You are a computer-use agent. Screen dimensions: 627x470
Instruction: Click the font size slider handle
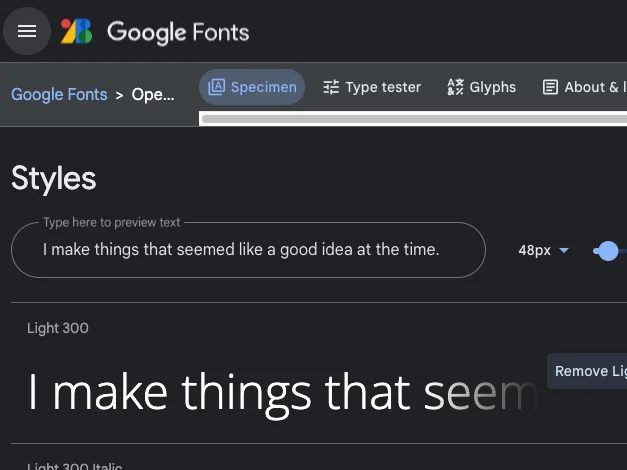pos(607,251)
